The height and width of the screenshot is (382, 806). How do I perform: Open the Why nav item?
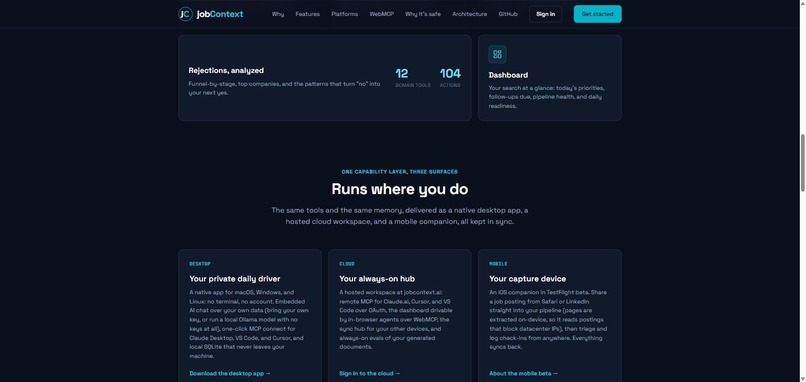[278, 14]
